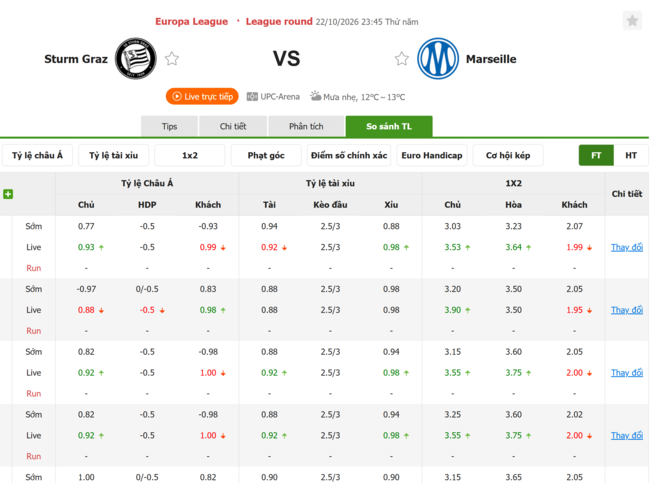
Task: Open Thay đổi link in row with 3.15 Sớm, 2.00 Live
Action: [627, 372]
